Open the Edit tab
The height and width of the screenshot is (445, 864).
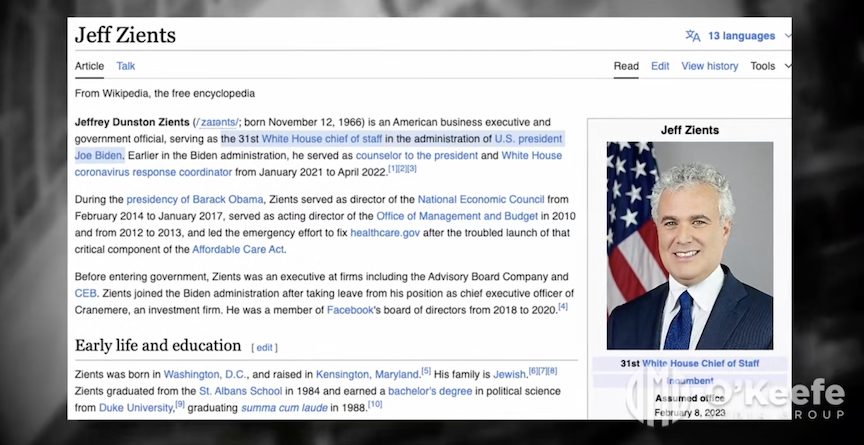pos(660,66)
